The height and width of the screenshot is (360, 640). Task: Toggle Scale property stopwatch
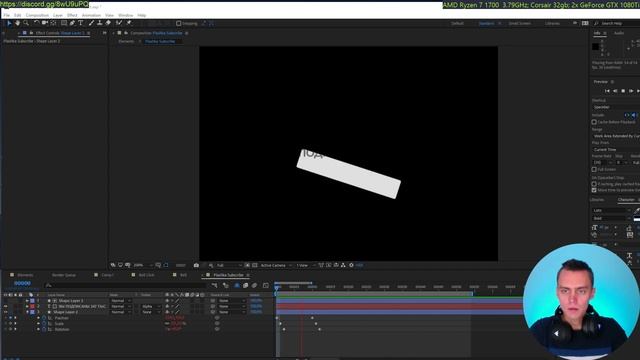click(44, 324)
